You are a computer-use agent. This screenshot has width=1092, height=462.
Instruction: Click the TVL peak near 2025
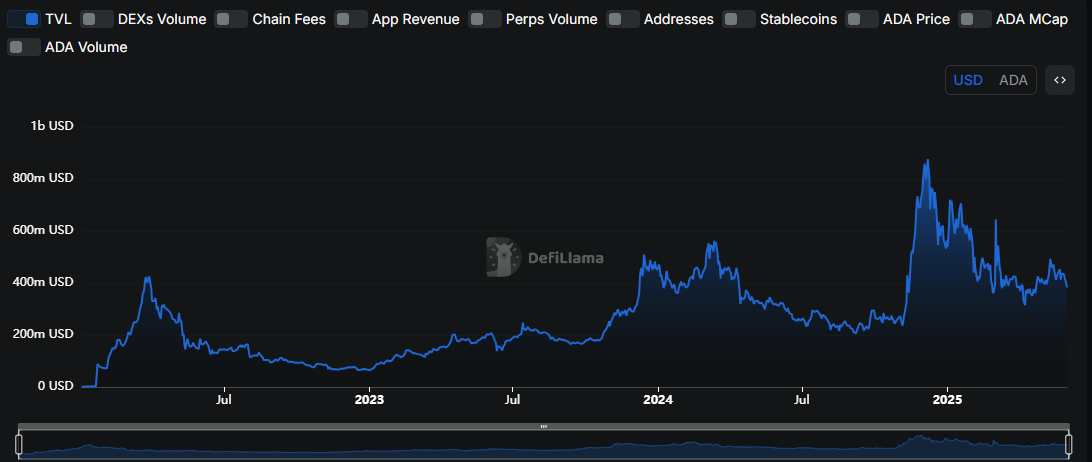coord(927,161)
